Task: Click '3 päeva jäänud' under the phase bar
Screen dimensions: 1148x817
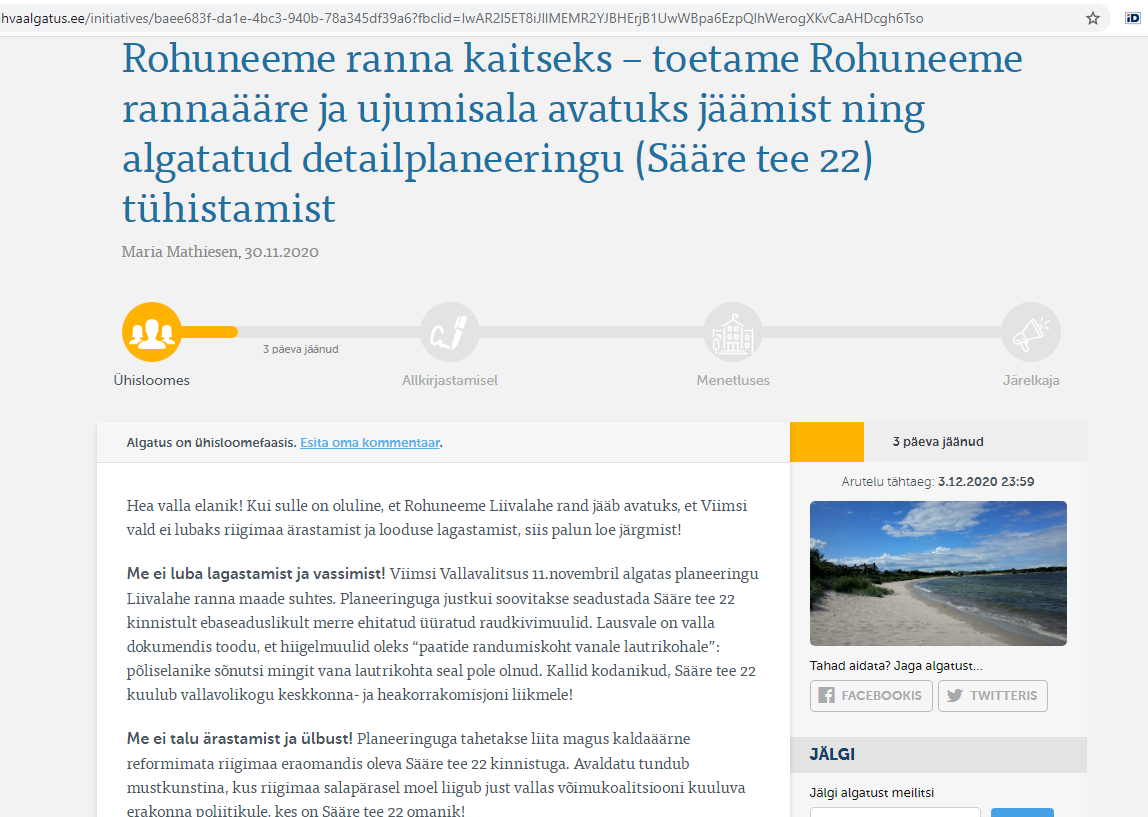Action: click(301, 349)
